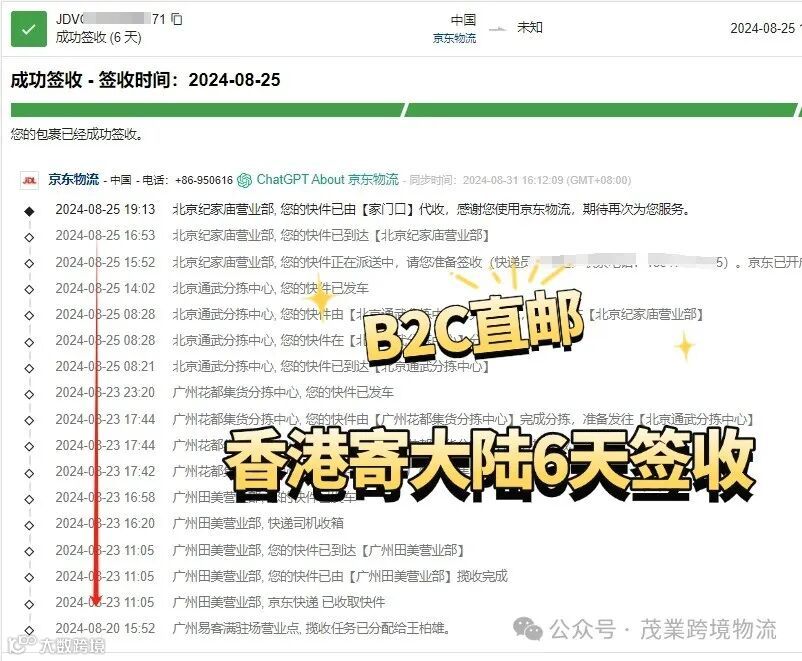Click the text 广州花都集货分拣中心, 您的快件已发车

283,393
